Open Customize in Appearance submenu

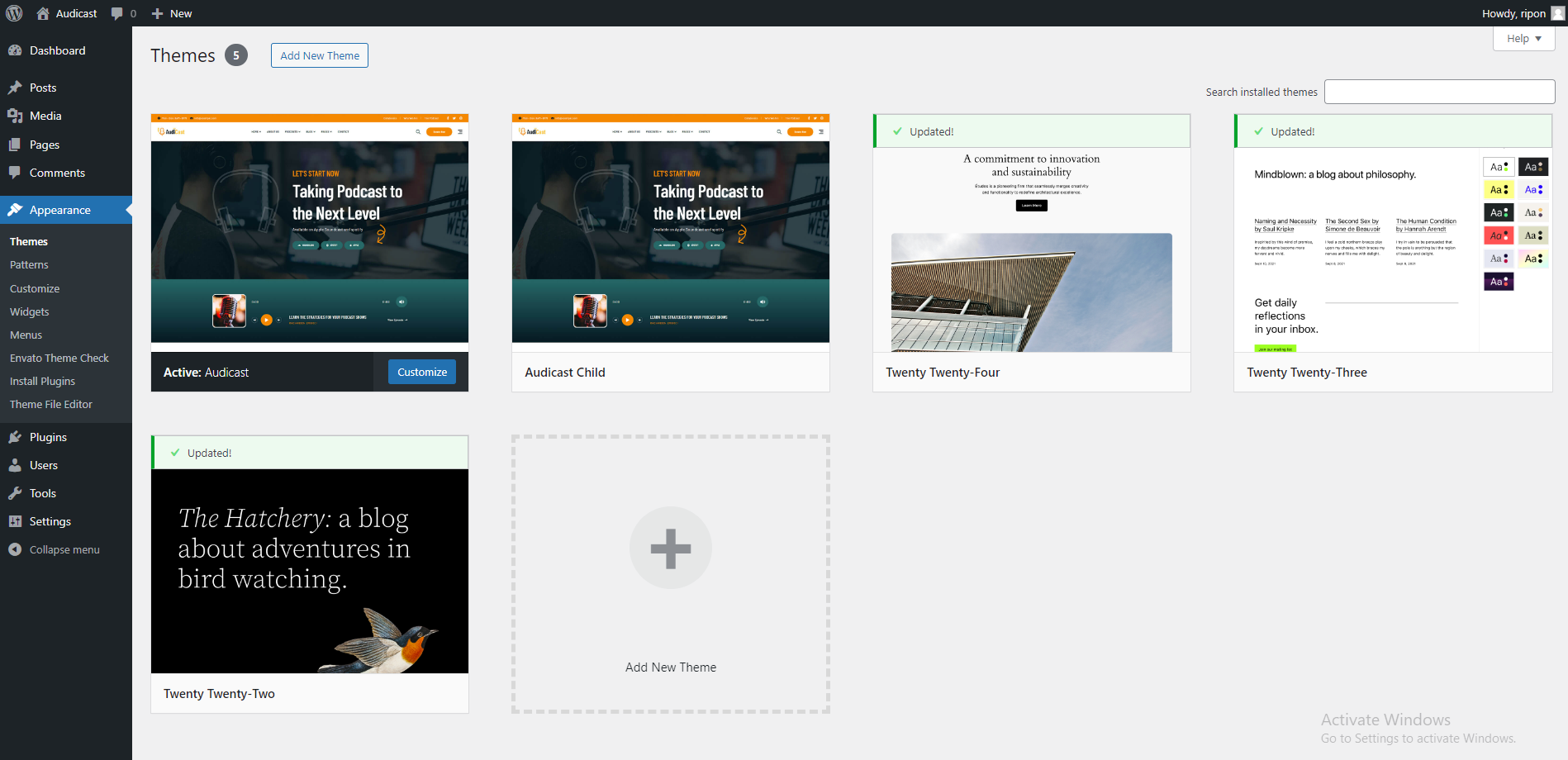[x=35, y=288]
